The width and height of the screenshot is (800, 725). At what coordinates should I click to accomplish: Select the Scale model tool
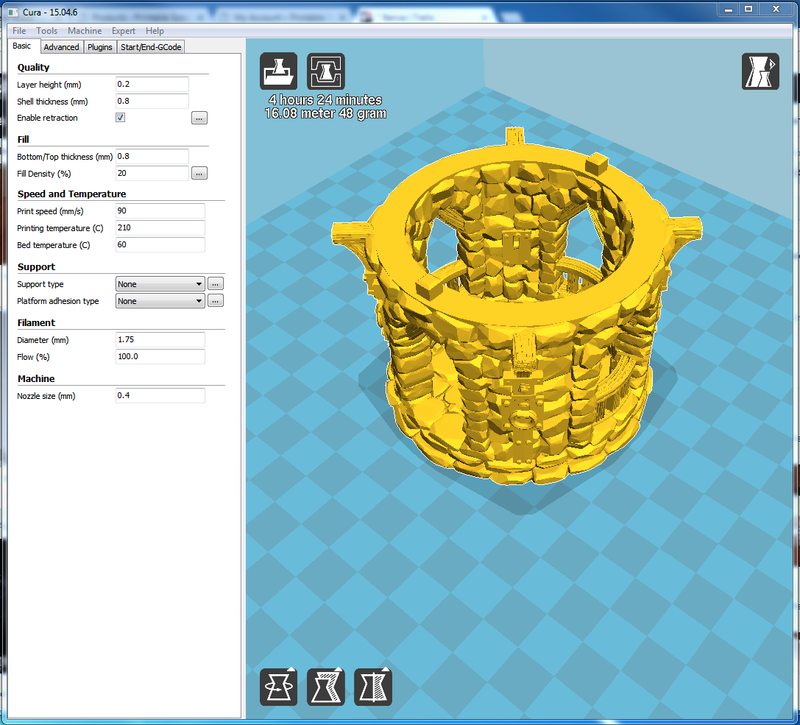[326, 687]
